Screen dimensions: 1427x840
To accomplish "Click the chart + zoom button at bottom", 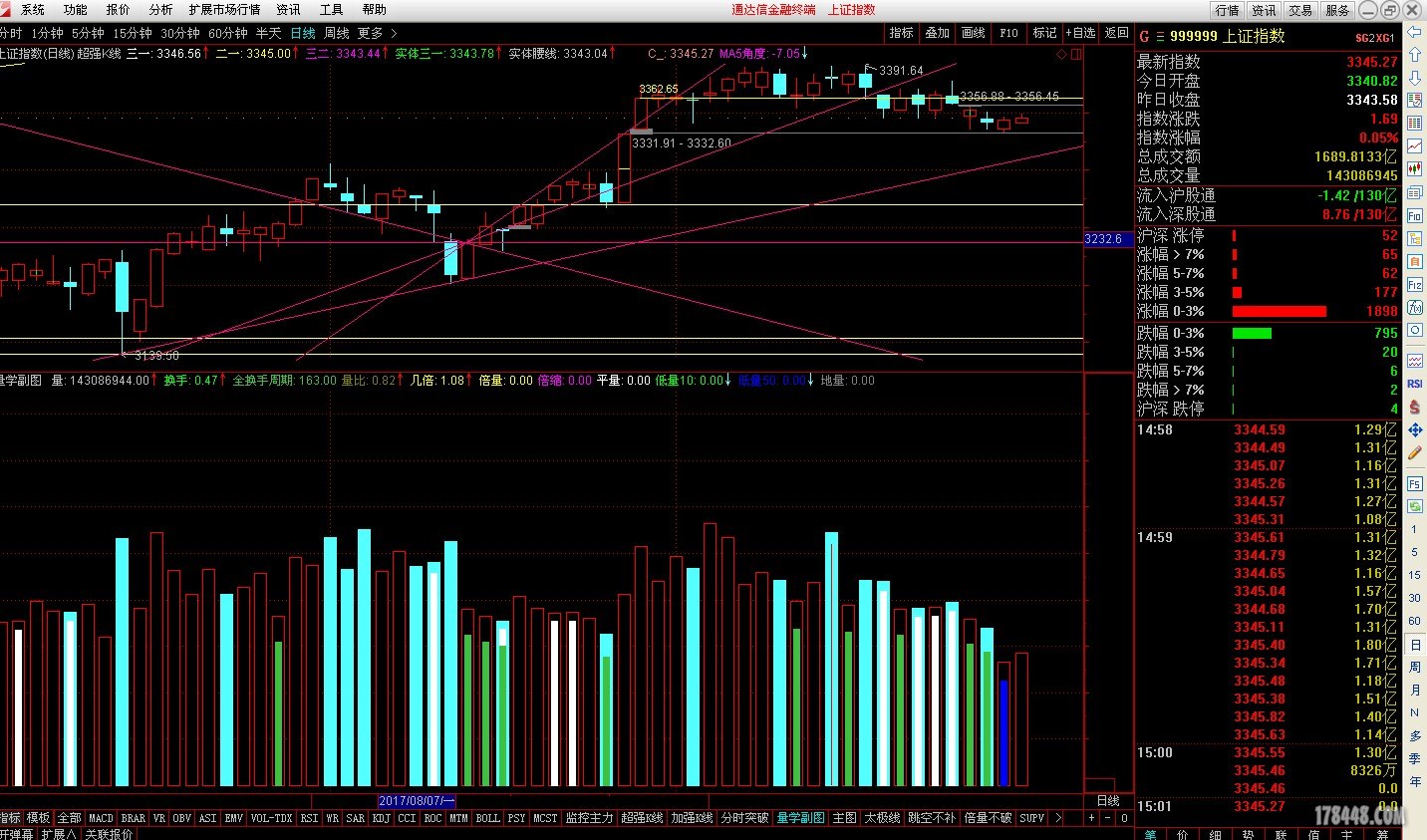I will (x=1091, y=818).
